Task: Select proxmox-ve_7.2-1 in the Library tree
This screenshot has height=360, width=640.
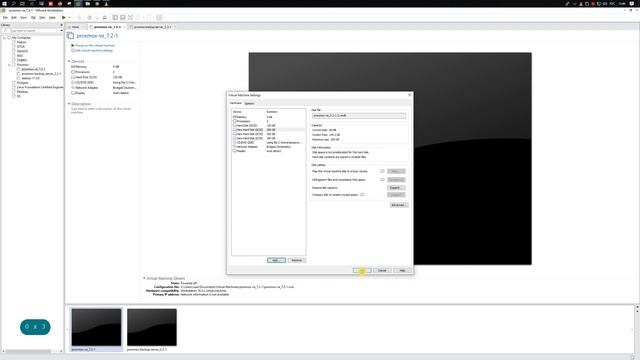Action: click(x=33, y=69)
